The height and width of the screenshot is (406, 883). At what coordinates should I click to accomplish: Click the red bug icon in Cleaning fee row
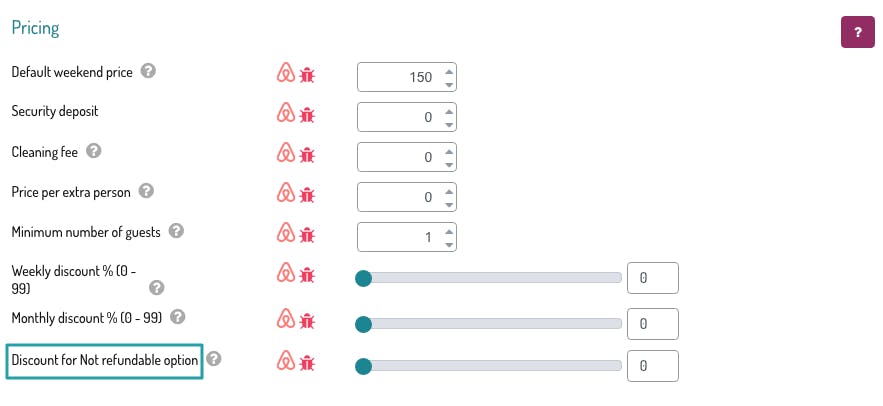click(307, 154)
